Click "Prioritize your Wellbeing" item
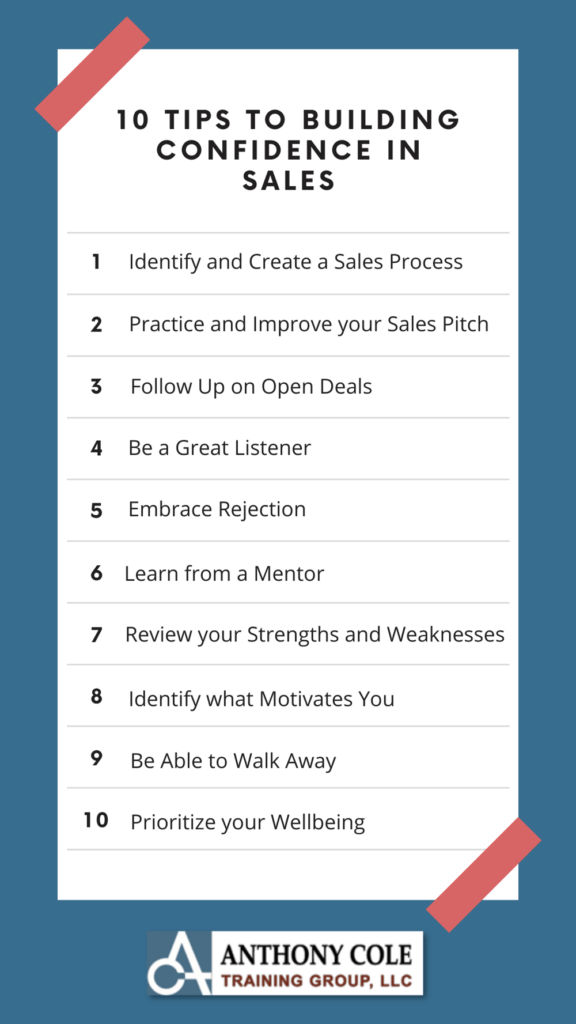576x1024 pixels. (x=248, y=823)
